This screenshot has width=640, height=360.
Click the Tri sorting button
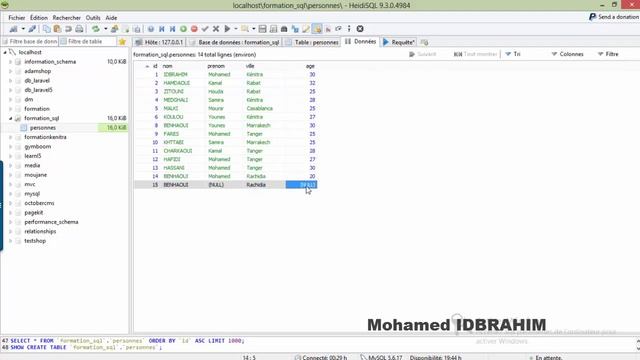pyautogui.click(x=513, y=54)
